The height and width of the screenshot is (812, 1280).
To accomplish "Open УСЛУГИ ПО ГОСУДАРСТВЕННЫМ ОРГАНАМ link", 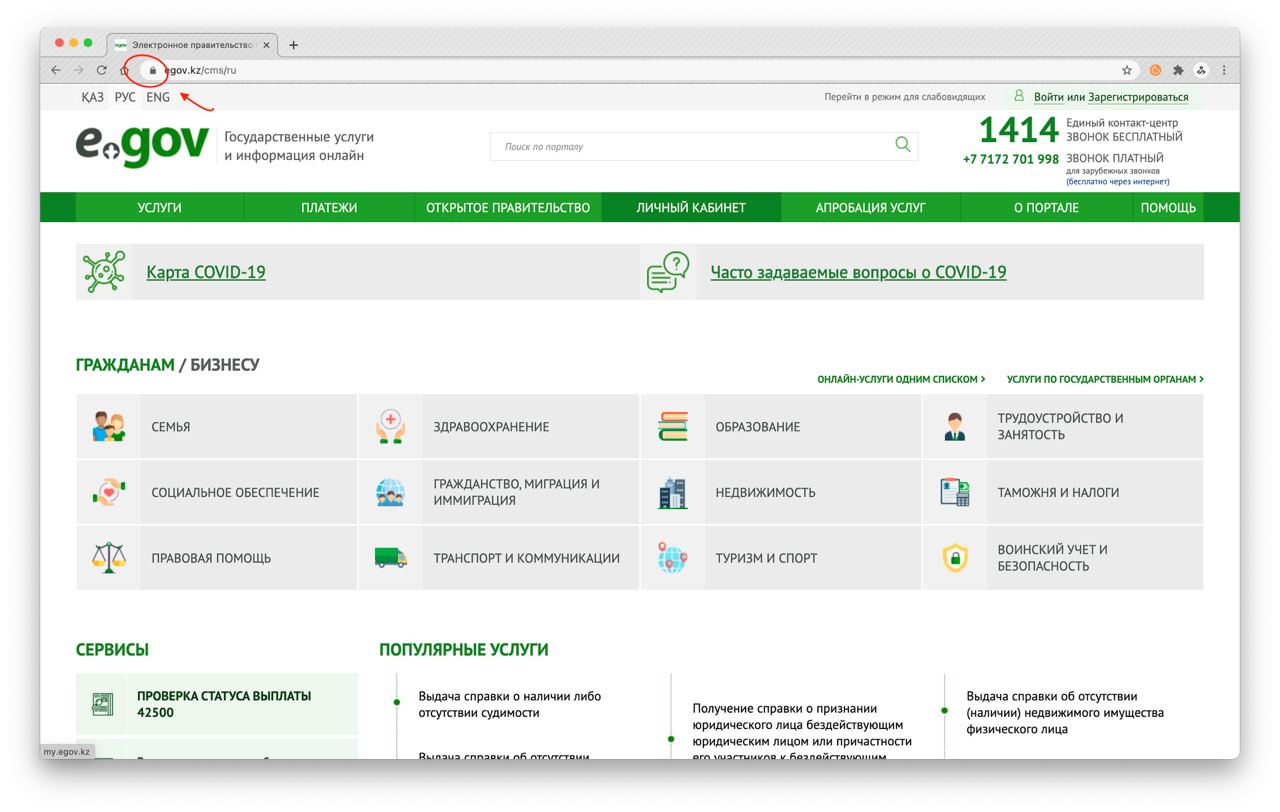I will click(x=1105, y=380).
